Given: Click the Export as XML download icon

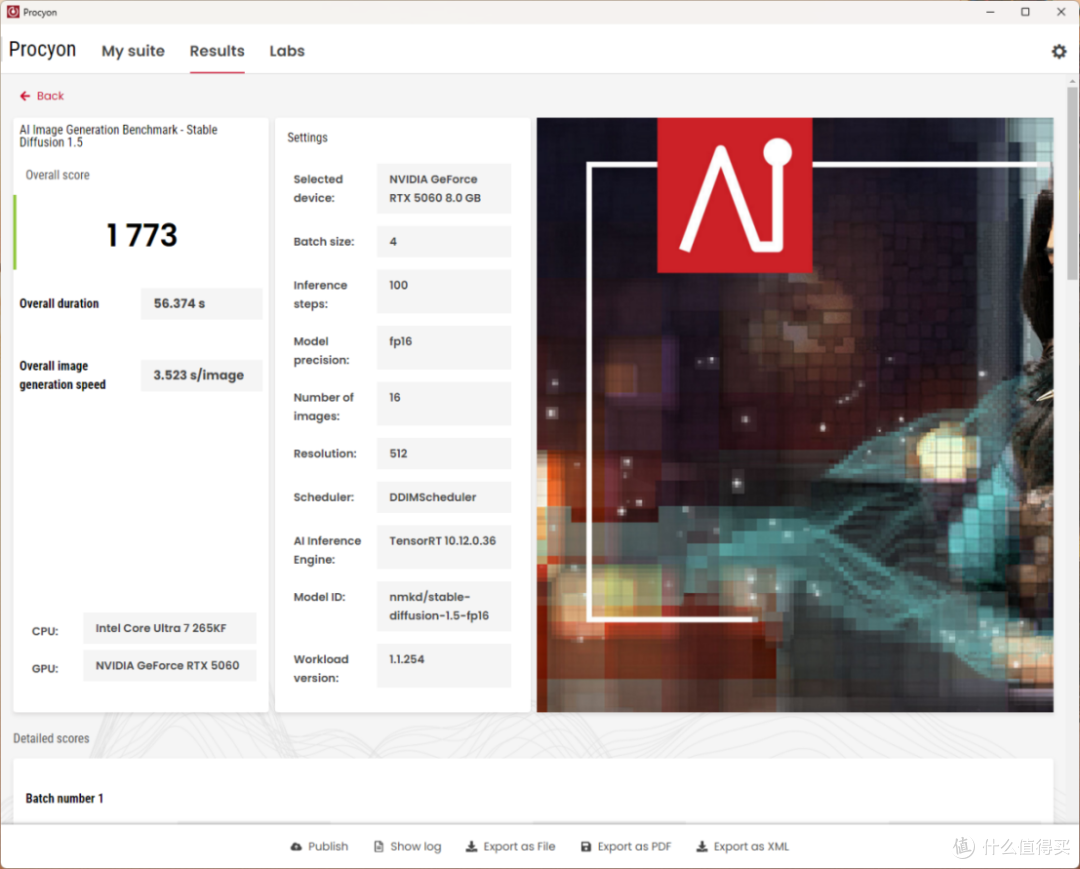Looking at the screenshot, I should pyautogui.click(x=701, y=846).
